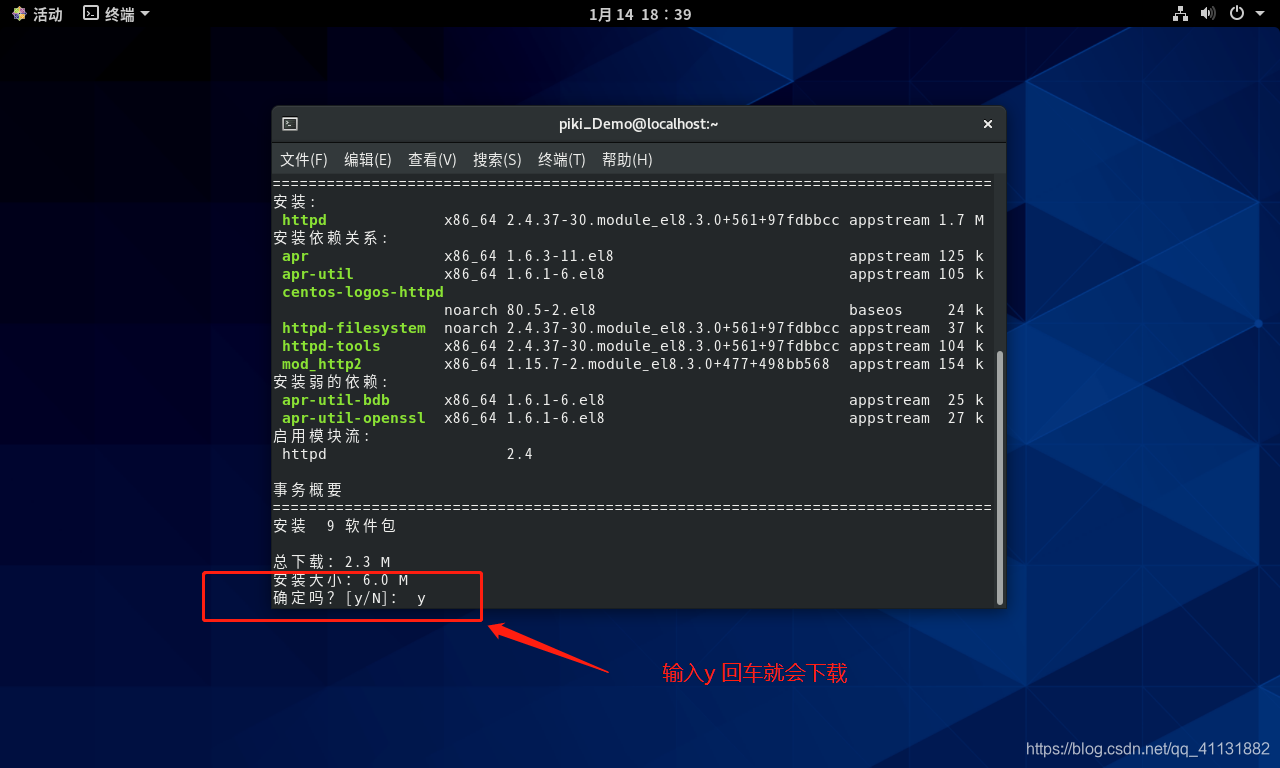Click the GNOME foot icon beside 活动

19,14
